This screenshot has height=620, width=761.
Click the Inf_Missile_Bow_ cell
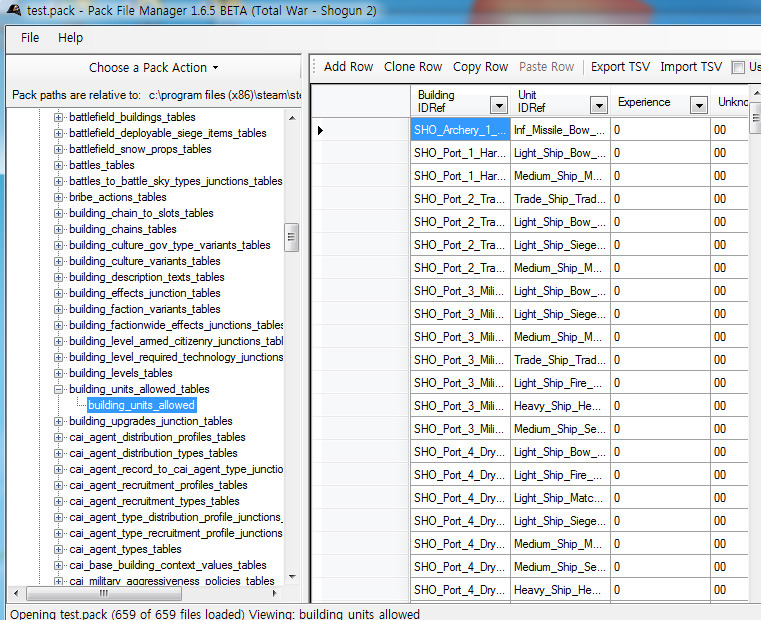[560, 130]
